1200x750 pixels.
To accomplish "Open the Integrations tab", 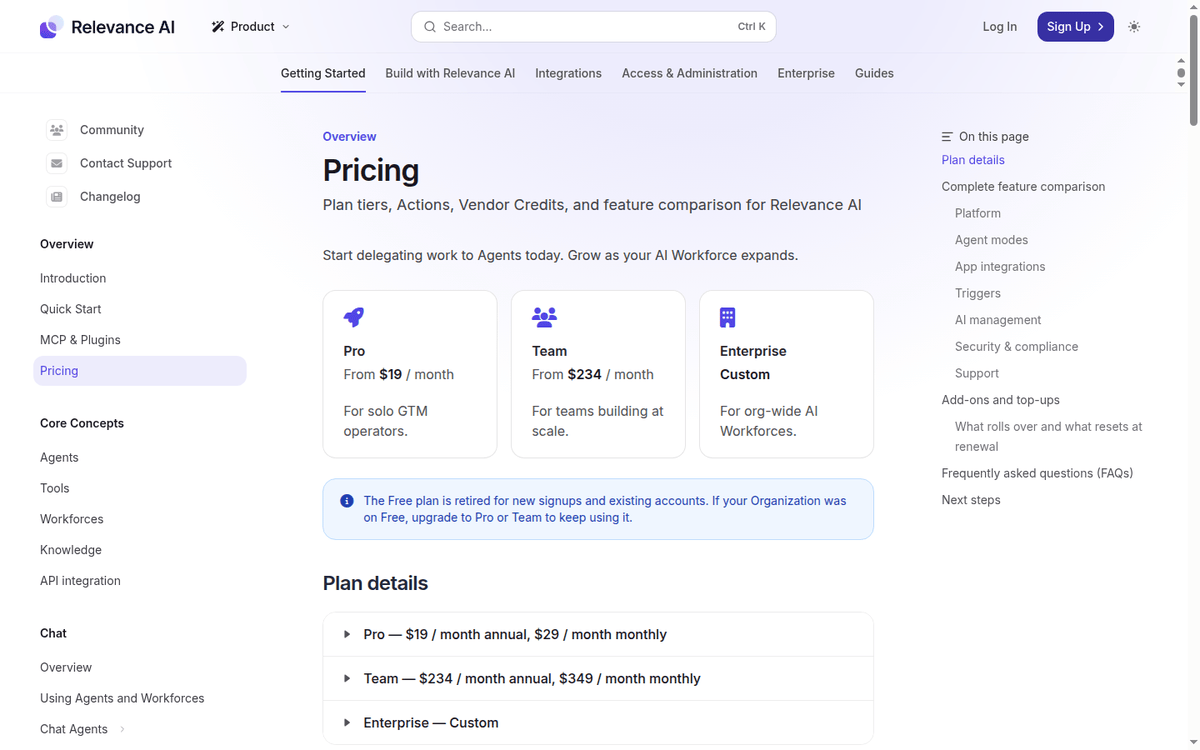I will [568, 73].
